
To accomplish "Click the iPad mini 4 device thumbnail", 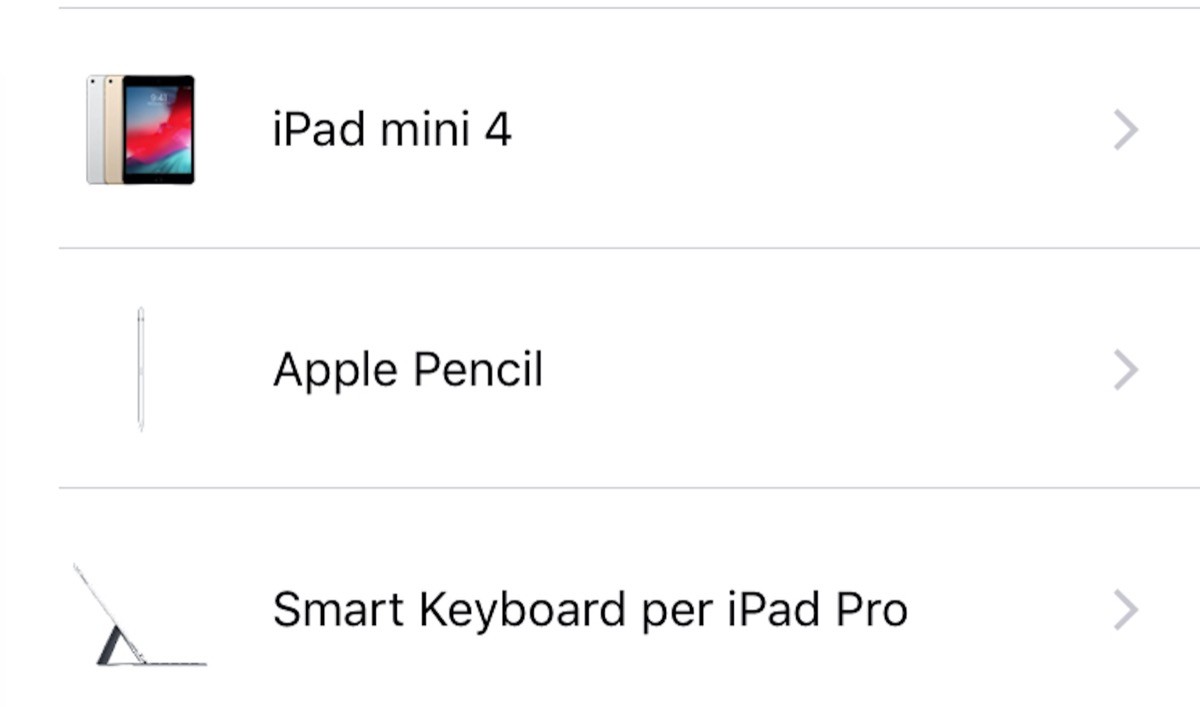I will 140,129.
